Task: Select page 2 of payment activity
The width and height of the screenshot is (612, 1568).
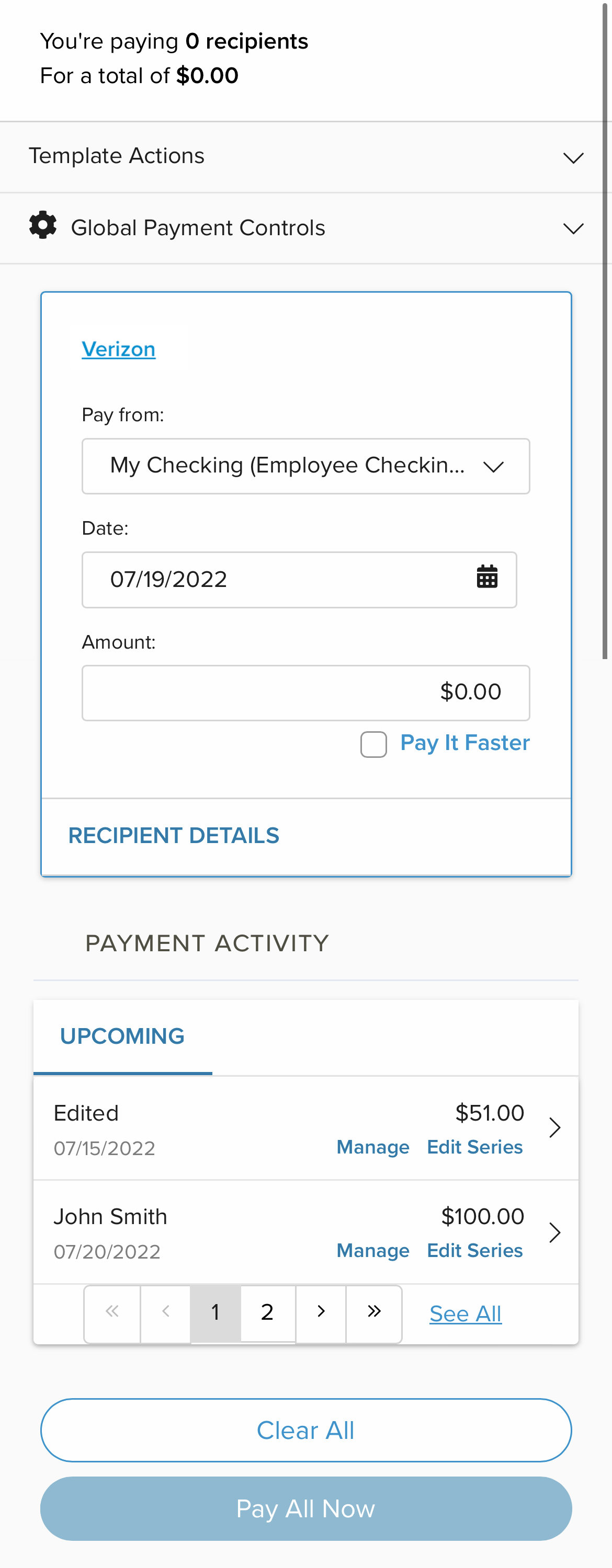Action: point(267,1312)
